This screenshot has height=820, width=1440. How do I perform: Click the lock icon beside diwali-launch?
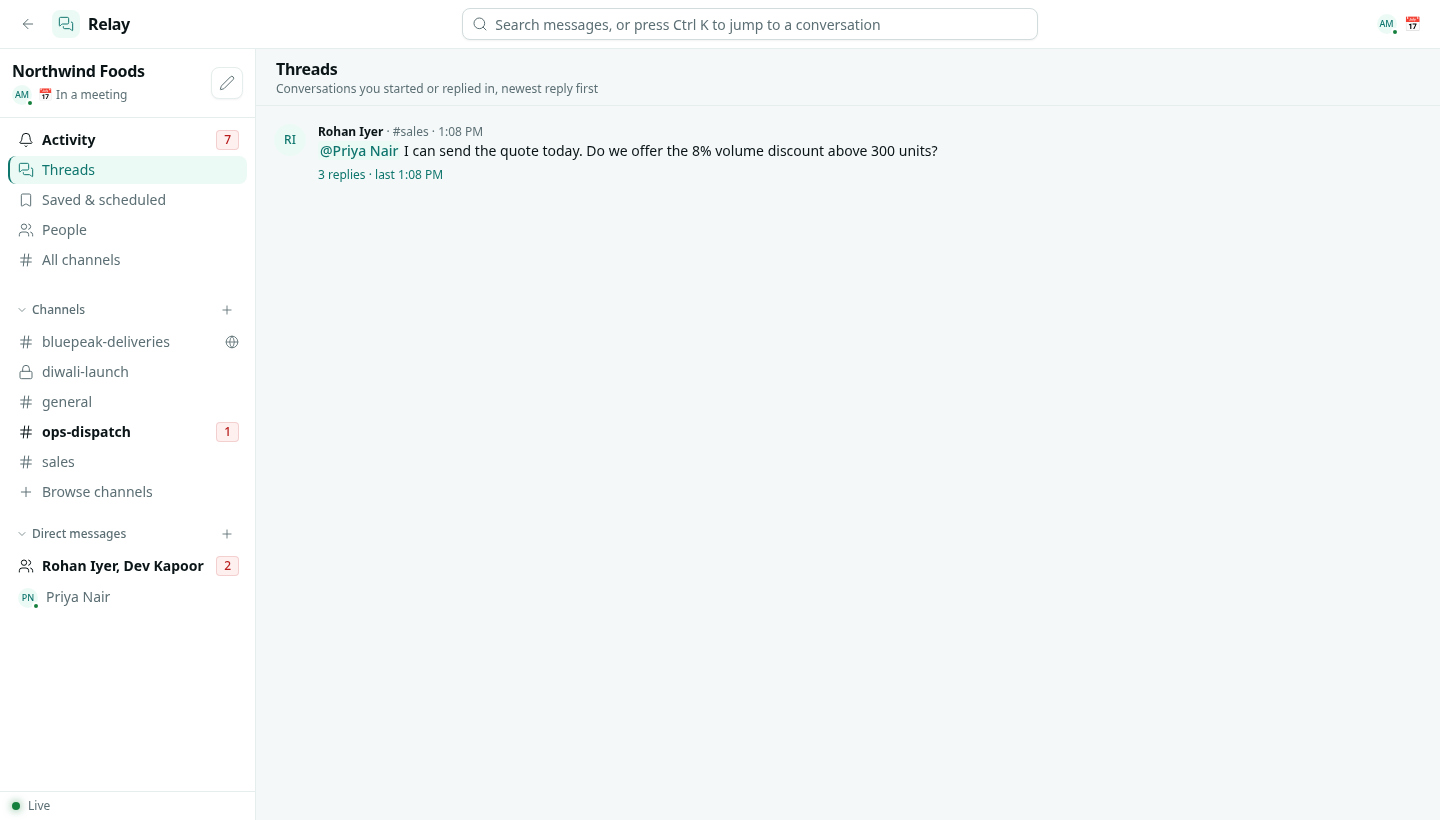[x=26, y=372]
